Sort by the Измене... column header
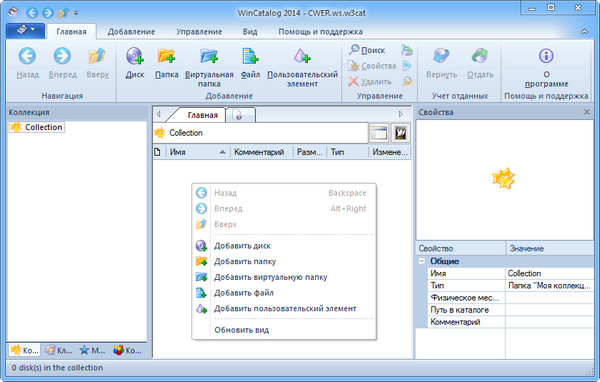The width and height of the screenshot is (600, 382). click(x=390, y=152)
